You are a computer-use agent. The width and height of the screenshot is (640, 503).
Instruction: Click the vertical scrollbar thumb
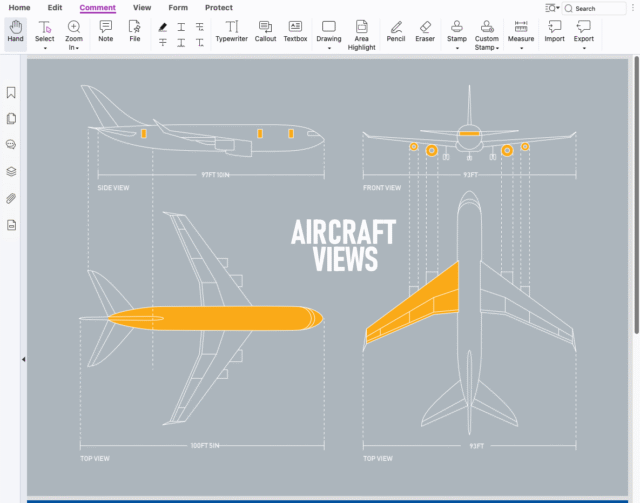(x=636, y=194)
